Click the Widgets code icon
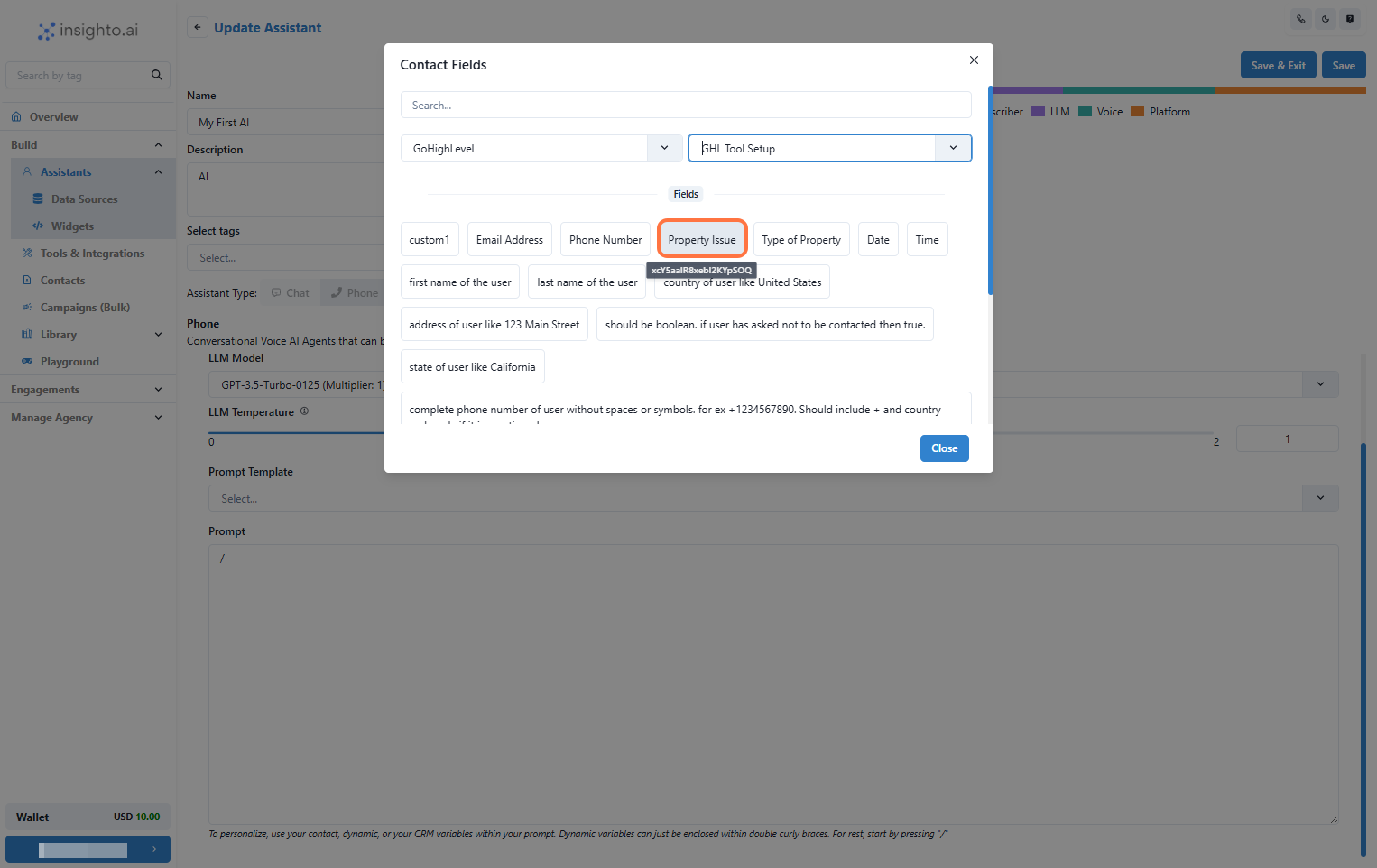Screen dimensions: 1377x868 [x=38, y=226]
